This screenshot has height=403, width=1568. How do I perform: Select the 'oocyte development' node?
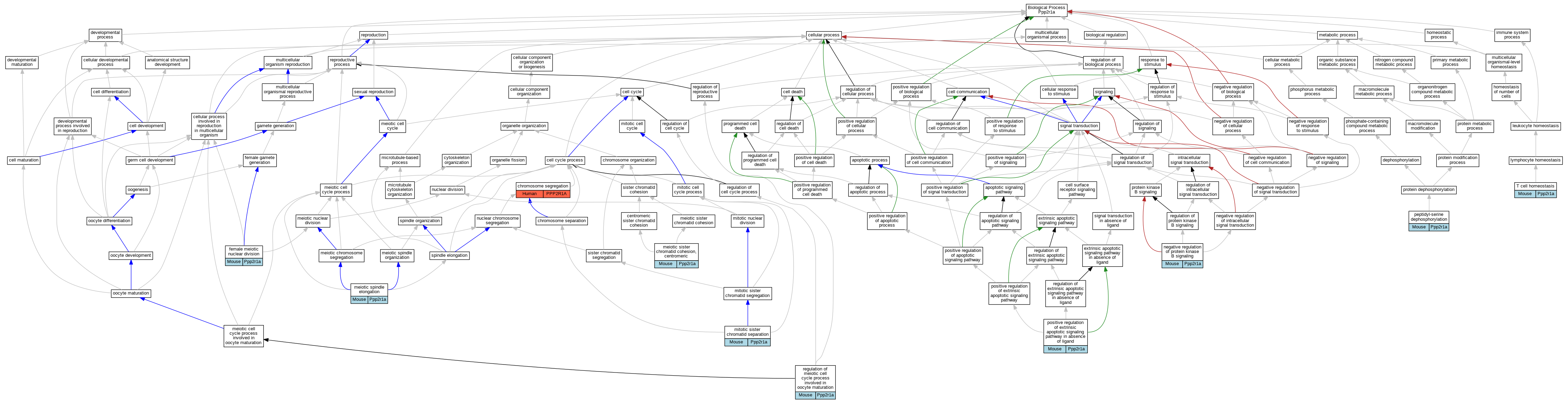point(131,255)
